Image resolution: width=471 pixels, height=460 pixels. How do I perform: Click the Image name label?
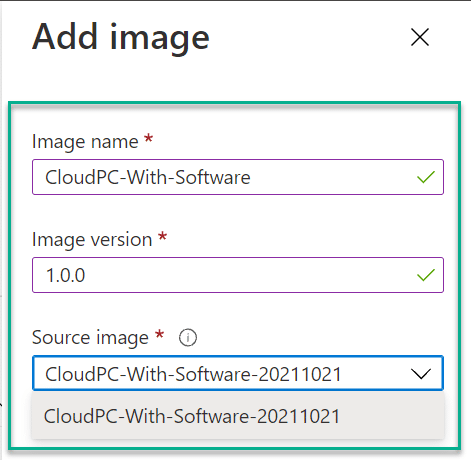tap(85, 142)
